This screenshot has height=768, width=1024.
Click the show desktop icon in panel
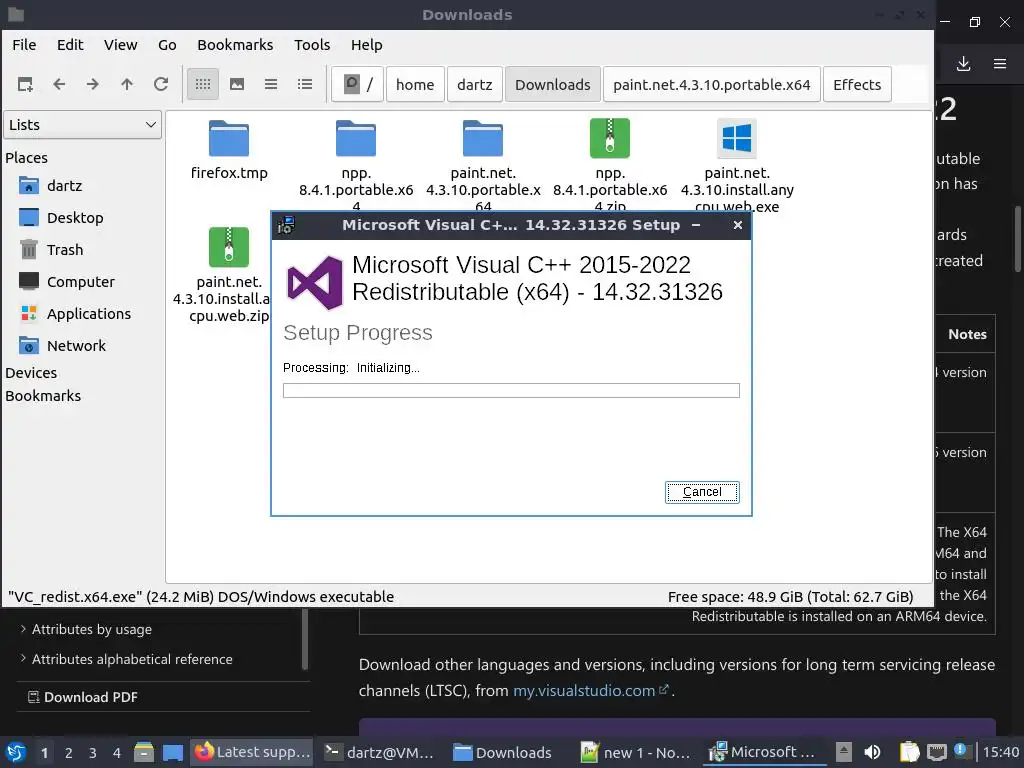click(x=173, y=752)
